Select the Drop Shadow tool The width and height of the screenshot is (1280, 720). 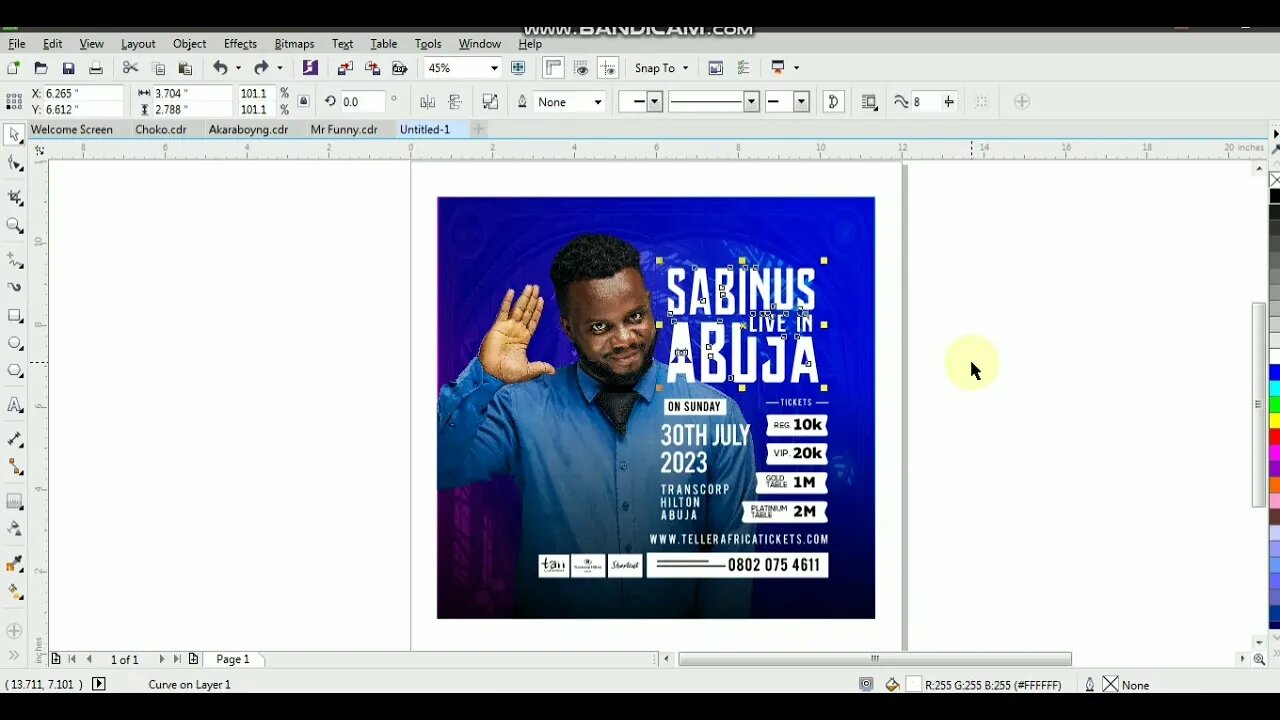[14, 501]
